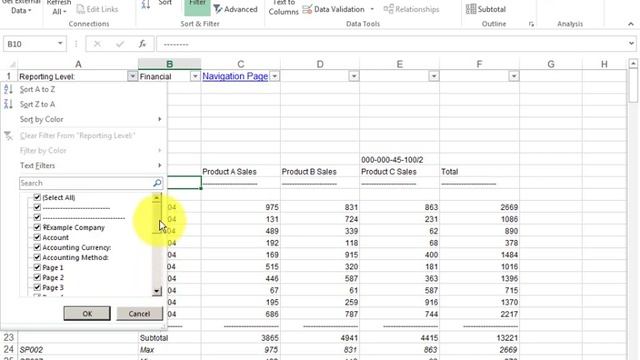Uncheck the first dashed-line entry checkbox

click(37, 207)
